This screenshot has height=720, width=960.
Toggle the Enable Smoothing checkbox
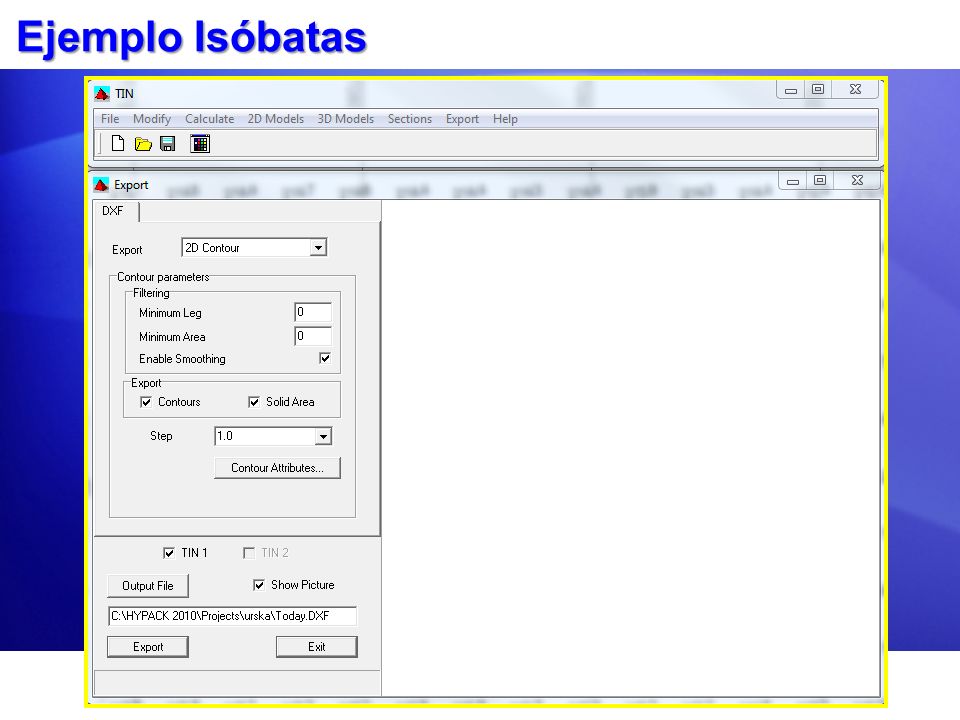point(325,358)
